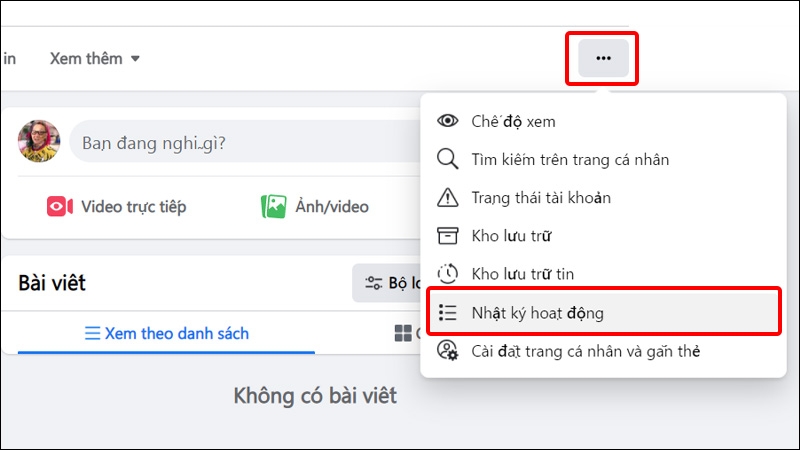Open the three-dots profile options button
800x450 pixels.
point(603,58)
